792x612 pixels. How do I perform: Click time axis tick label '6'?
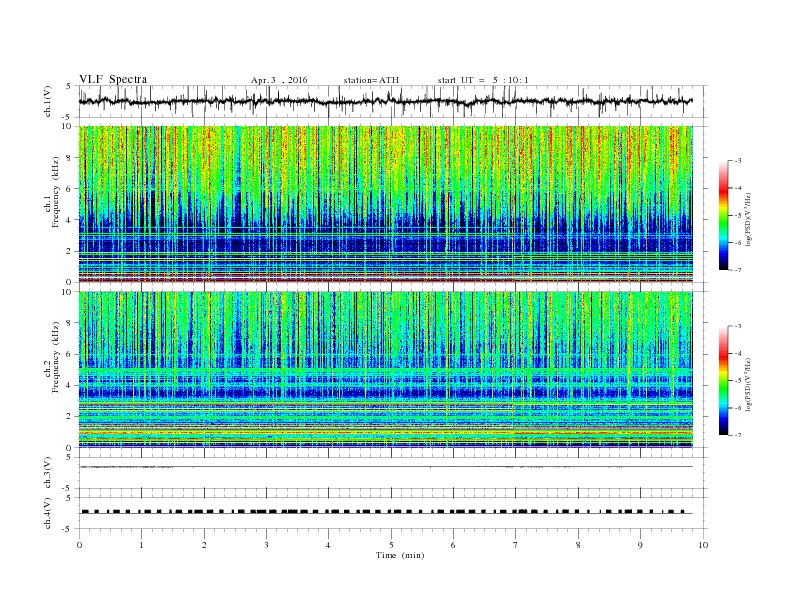coord(453,545)
